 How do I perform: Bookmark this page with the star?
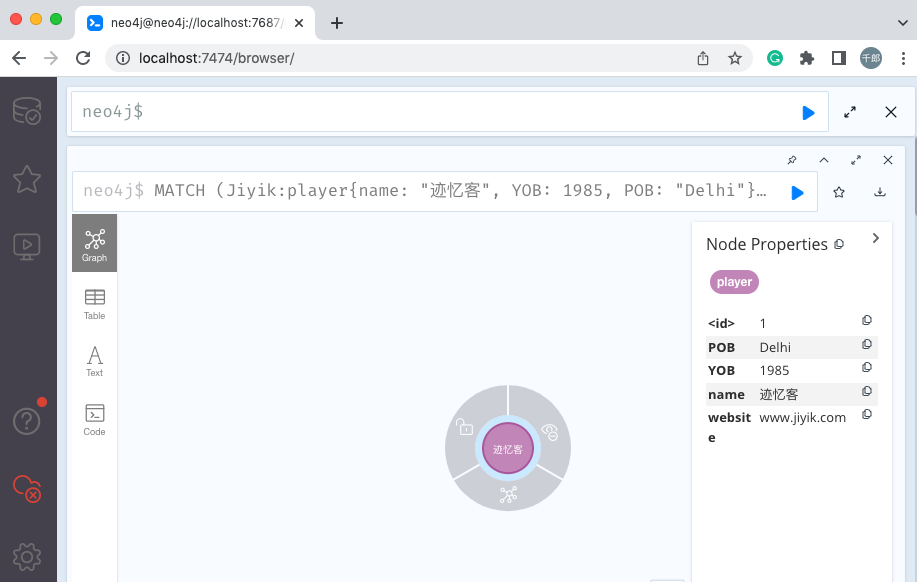(735, 58)
